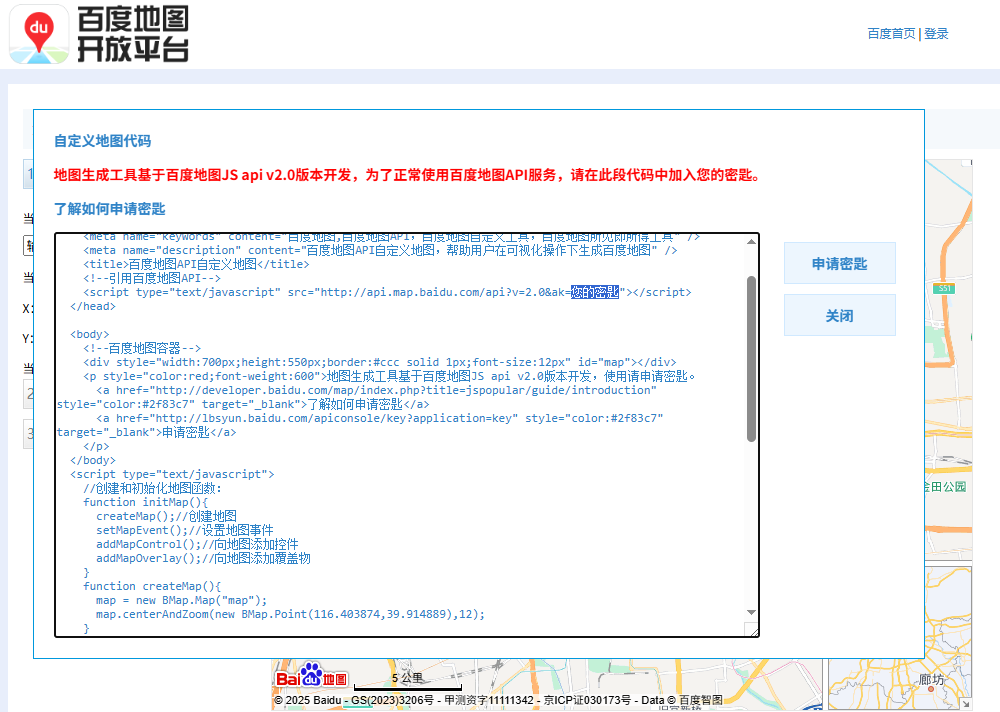
Task: Click the 登录 link
Action: point(936,34)
